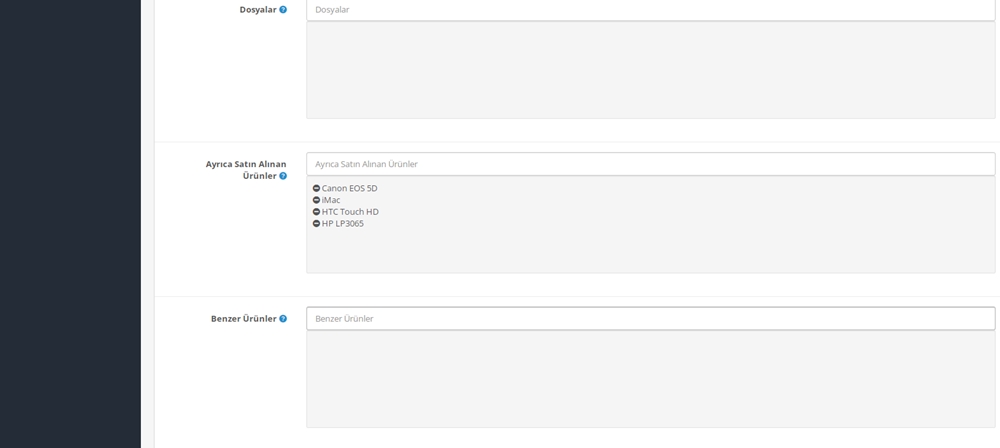Image resolution: width=1000 pixels, height=448 pixels.
Task: Click the Ayrıca Satın Alınan Ürünler label
Action: [x=246, y=170]
